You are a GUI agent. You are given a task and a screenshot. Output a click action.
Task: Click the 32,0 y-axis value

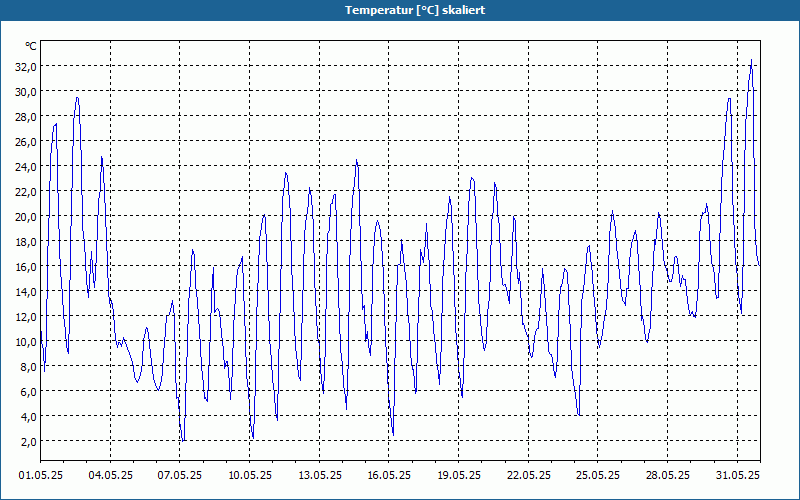click(x=26, y=66)
